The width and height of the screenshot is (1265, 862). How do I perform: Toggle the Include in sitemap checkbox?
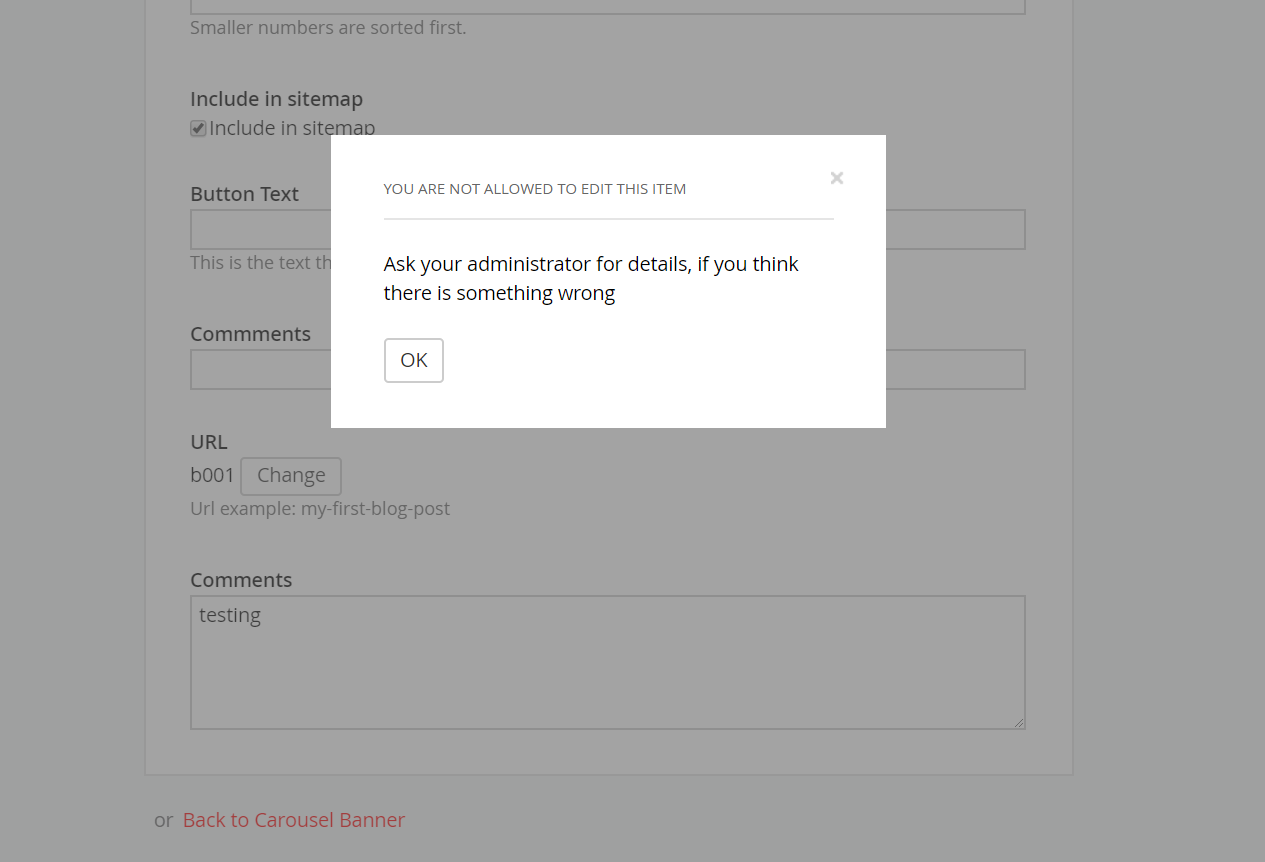pyautogui.click(x=198, y=128)
